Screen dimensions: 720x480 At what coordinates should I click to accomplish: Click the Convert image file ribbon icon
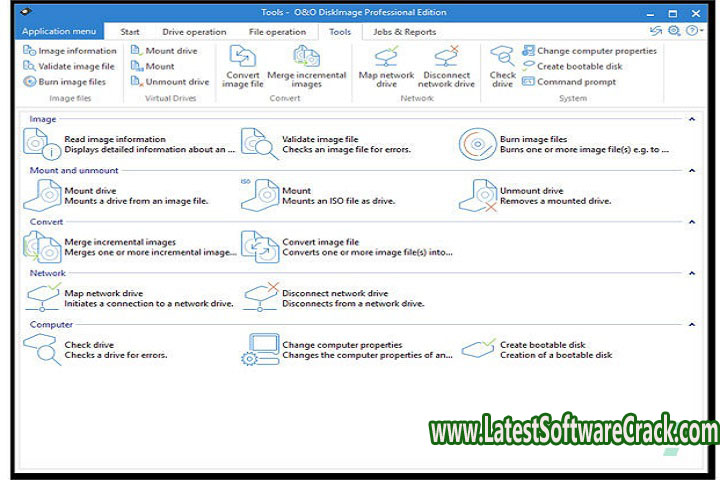point(242,67)
